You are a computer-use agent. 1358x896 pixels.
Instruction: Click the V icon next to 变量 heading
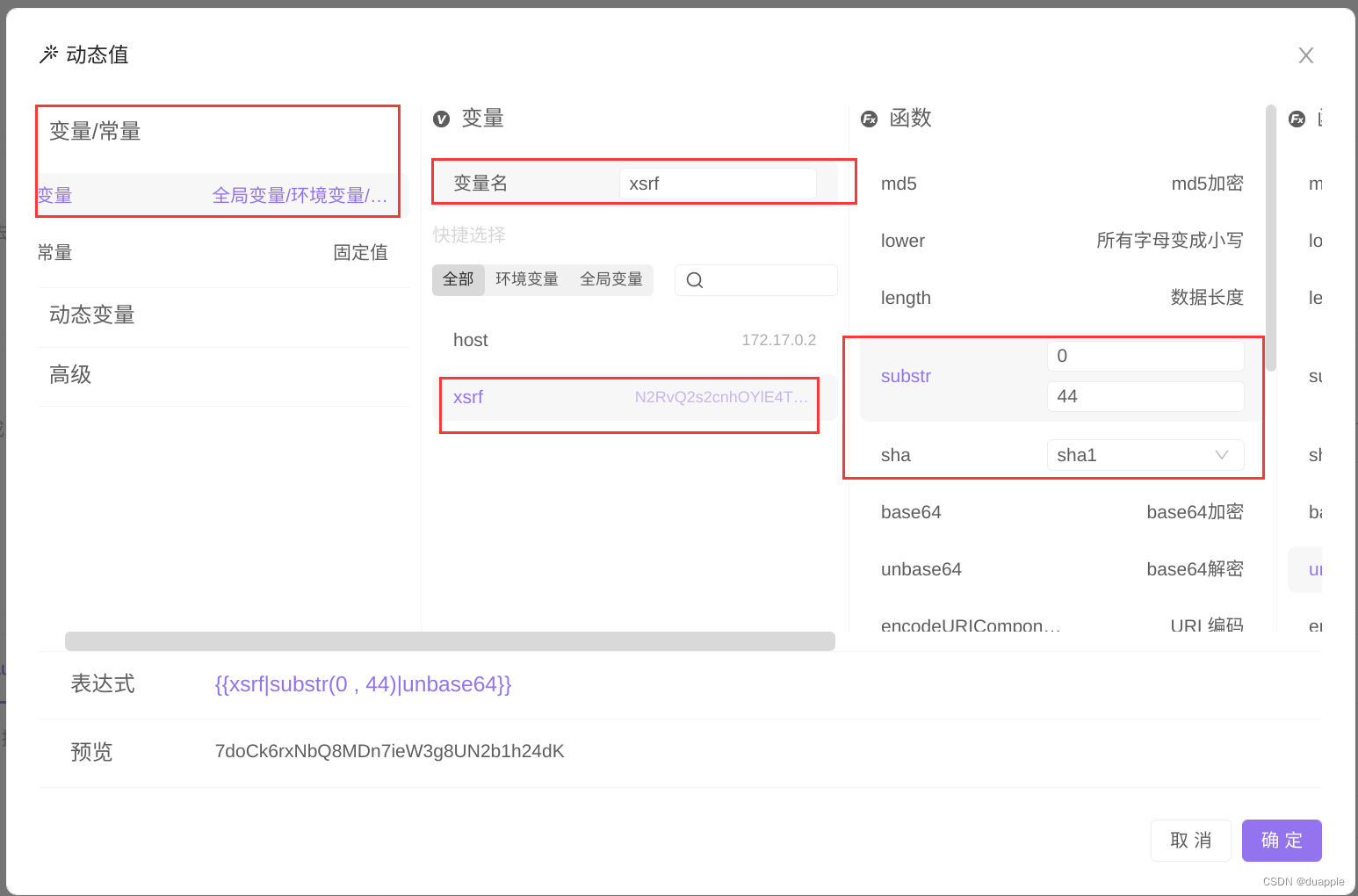click(x=442, y=119)
